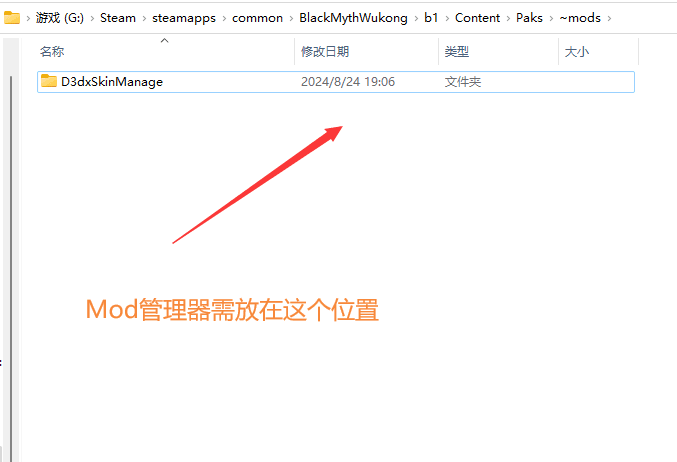
Task: Select the D3dxSkinManage folder icon
Action: click(x=49, y=82)
